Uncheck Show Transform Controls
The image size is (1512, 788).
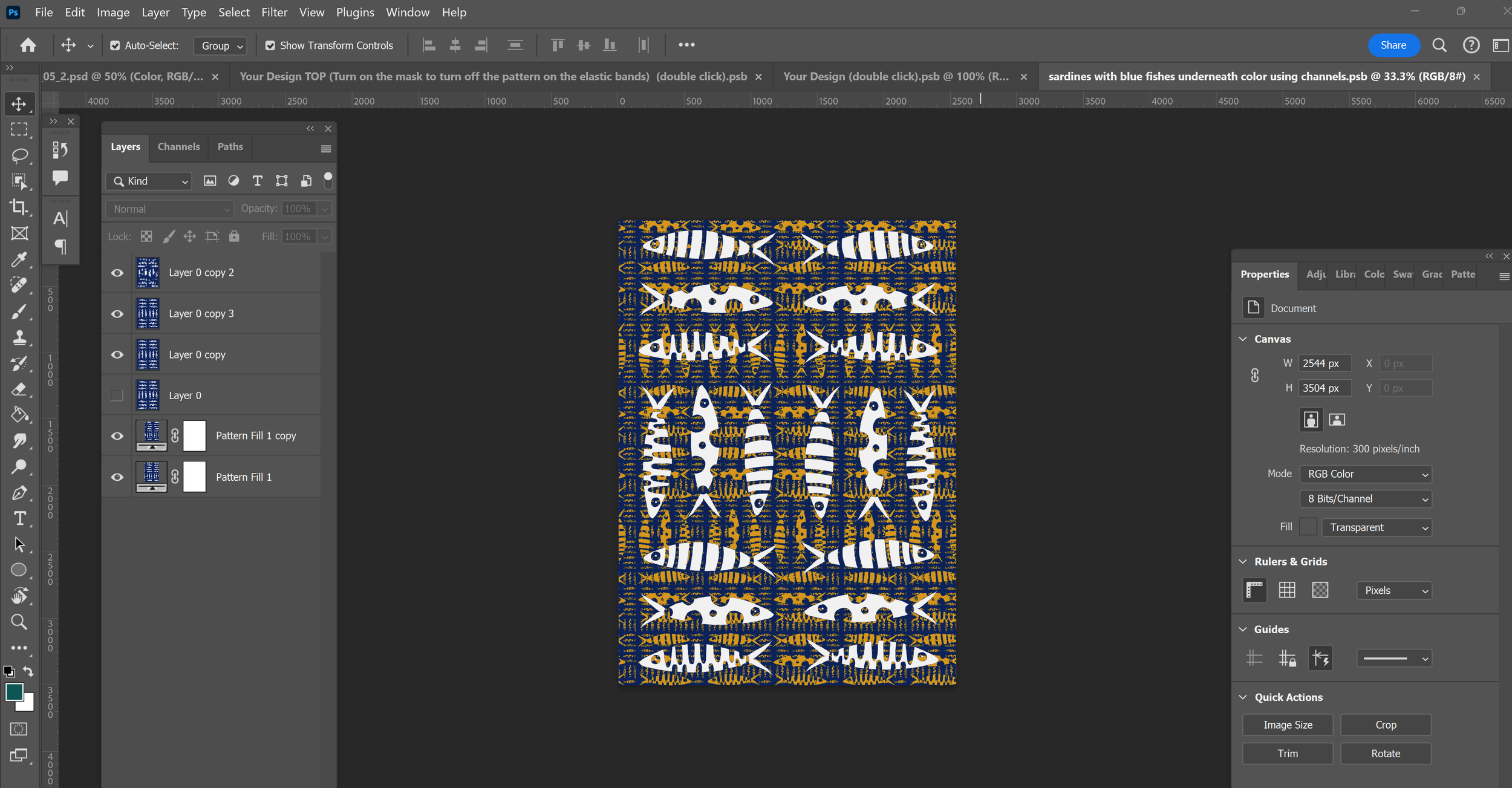270,45
